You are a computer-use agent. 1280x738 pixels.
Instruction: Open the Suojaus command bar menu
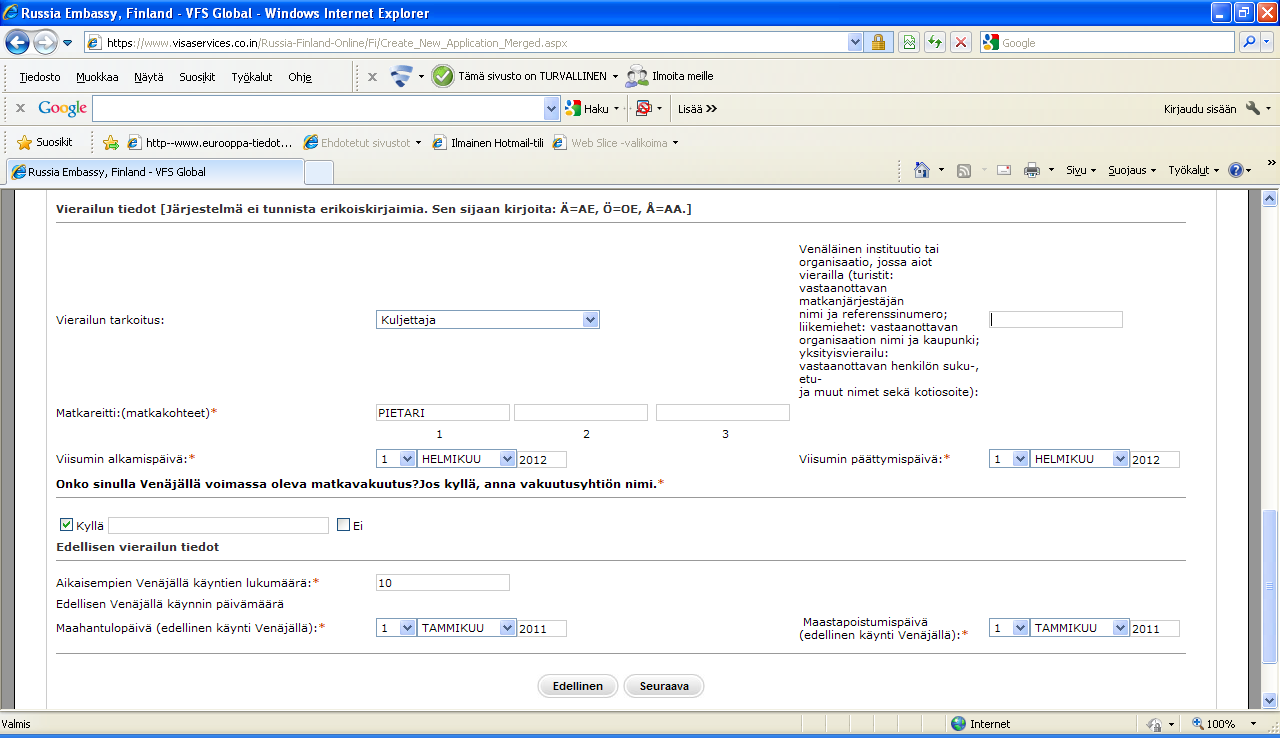point(1132,171)
